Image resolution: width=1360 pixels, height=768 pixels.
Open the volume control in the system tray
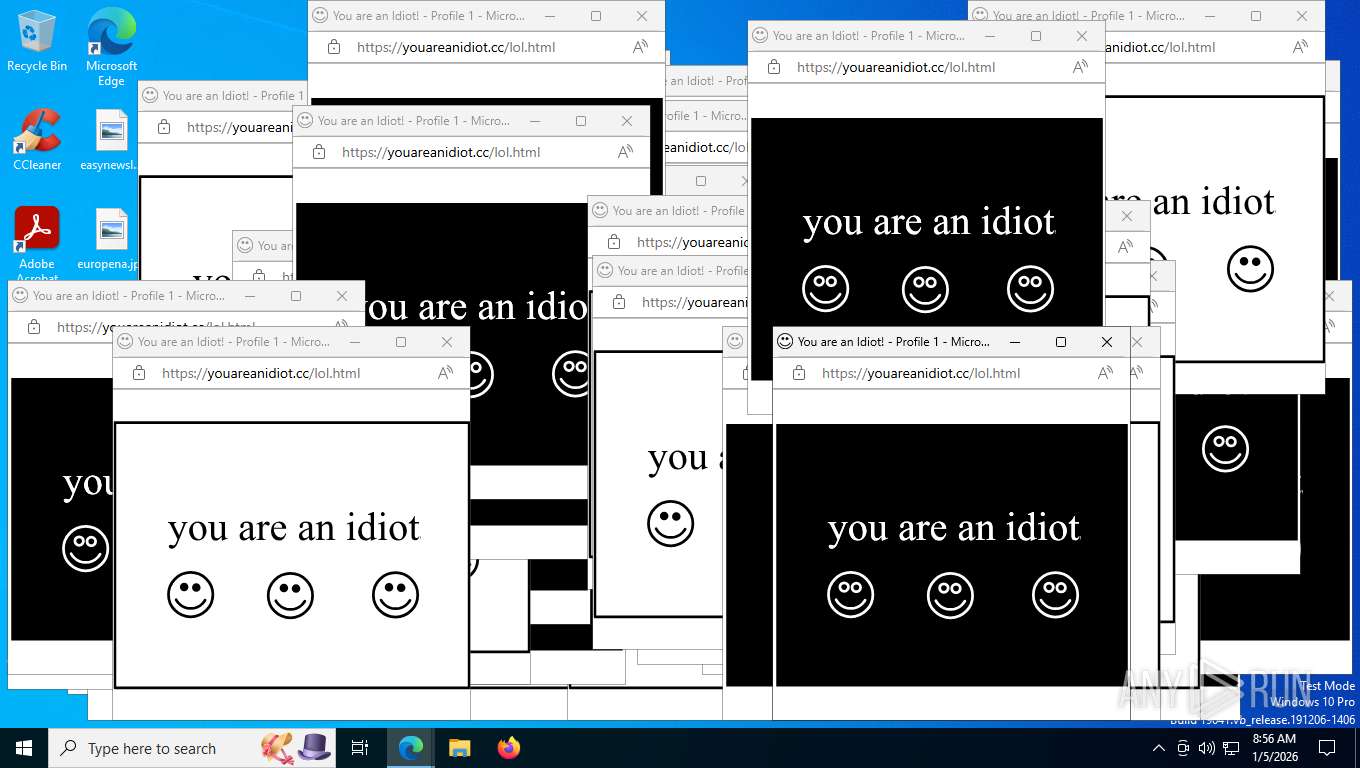(1207, 748)
